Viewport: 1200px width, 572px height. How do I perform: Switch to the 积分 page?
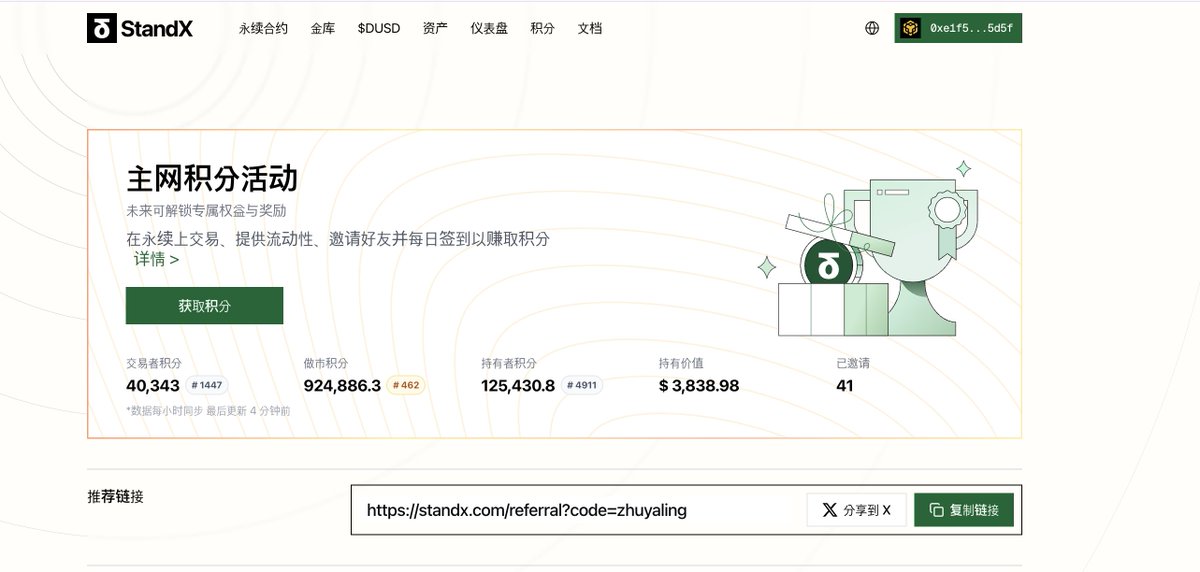[x=543, y=28]
